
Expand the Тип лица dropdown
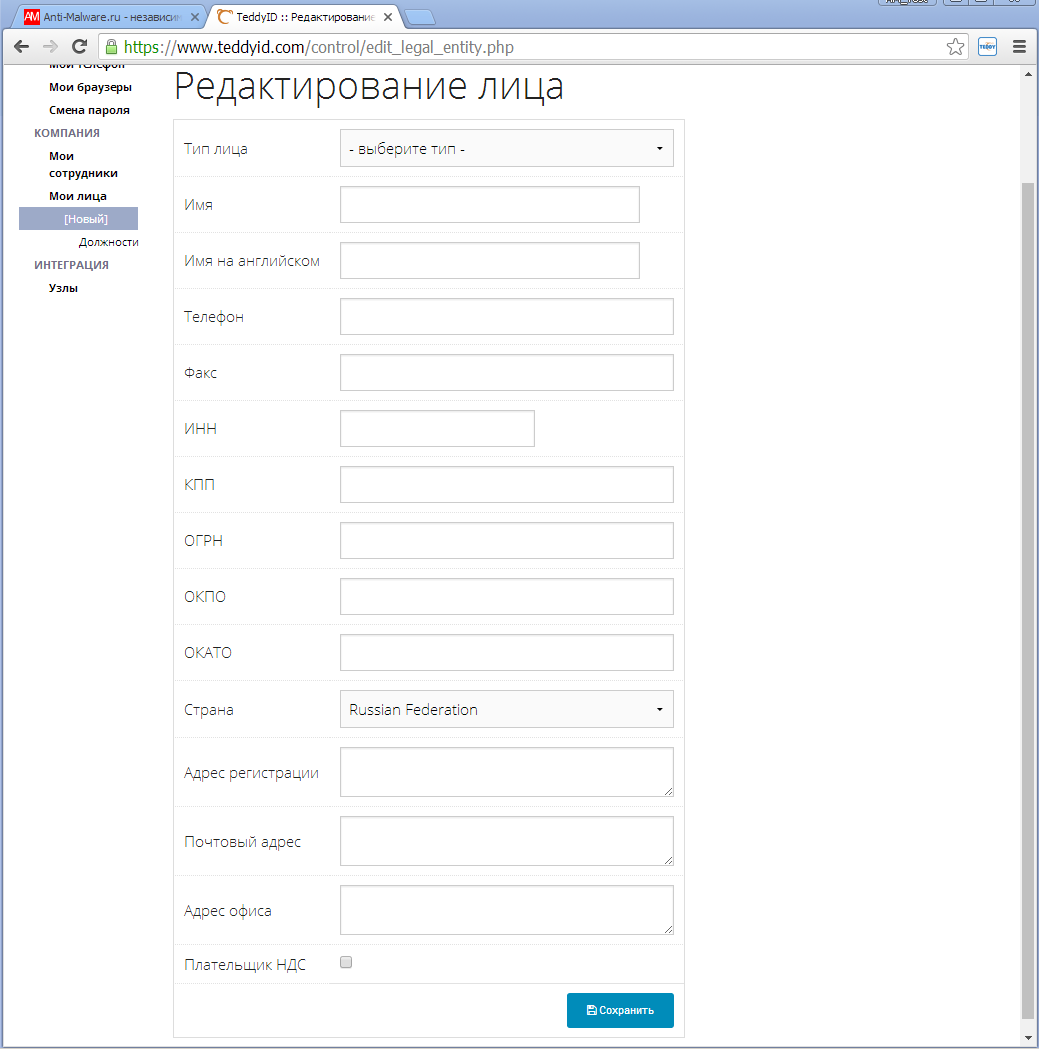[x=506, y=149]
